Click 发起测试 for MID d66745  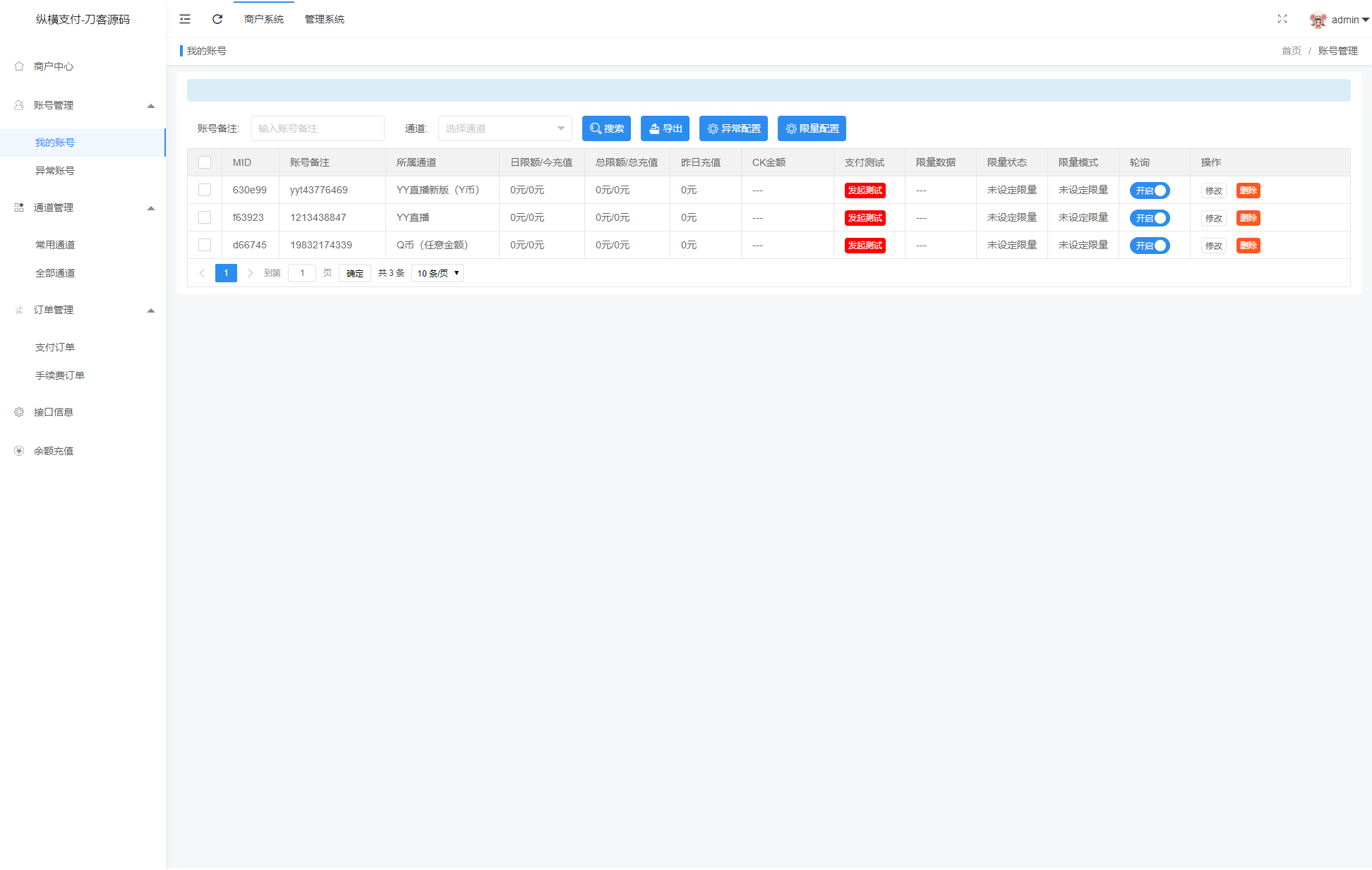point(865,246)
